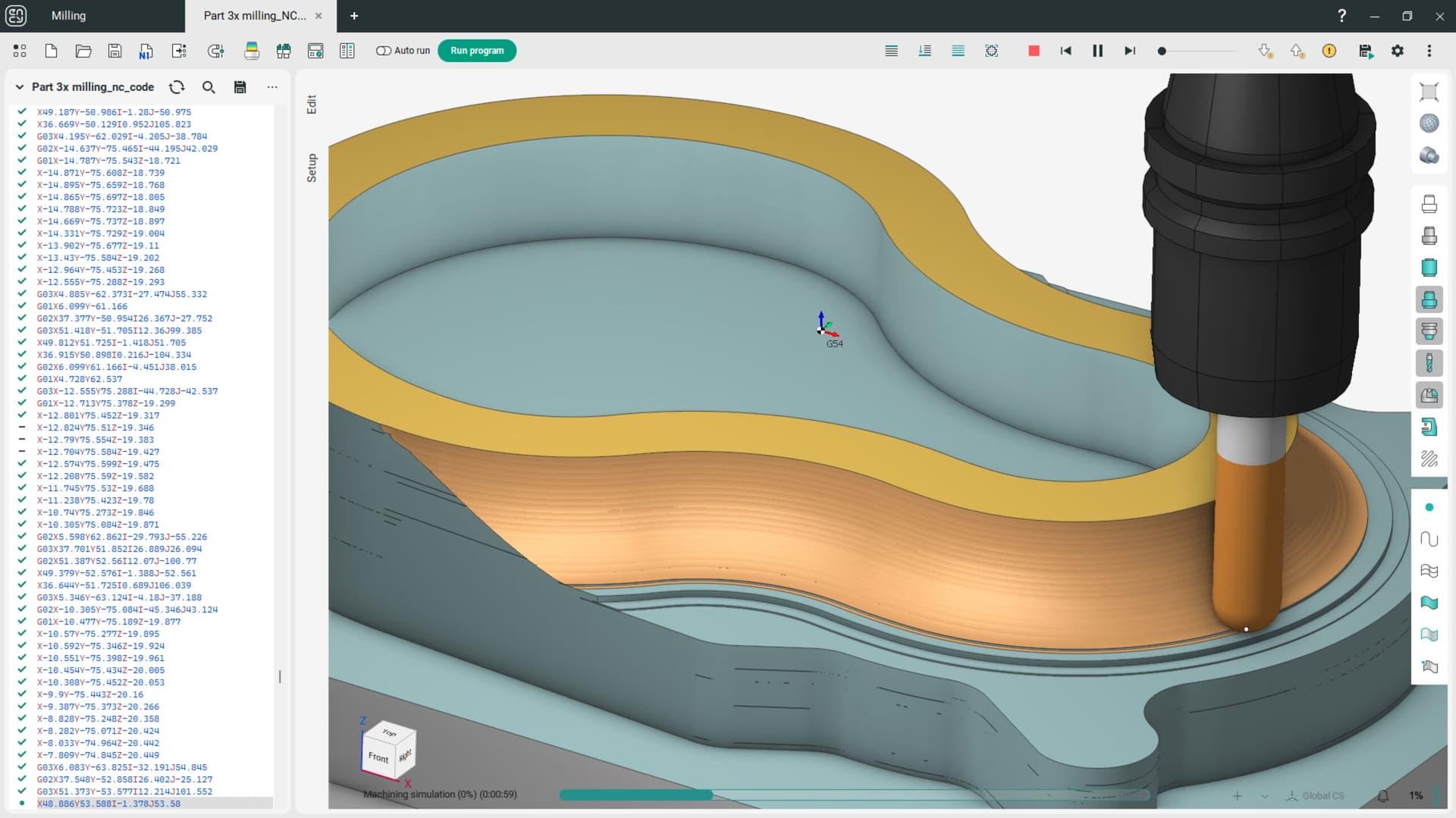This screenshot has width=1456, height=818.
Task: Select the Setup vertical tab
Action: tap(311, 168)
